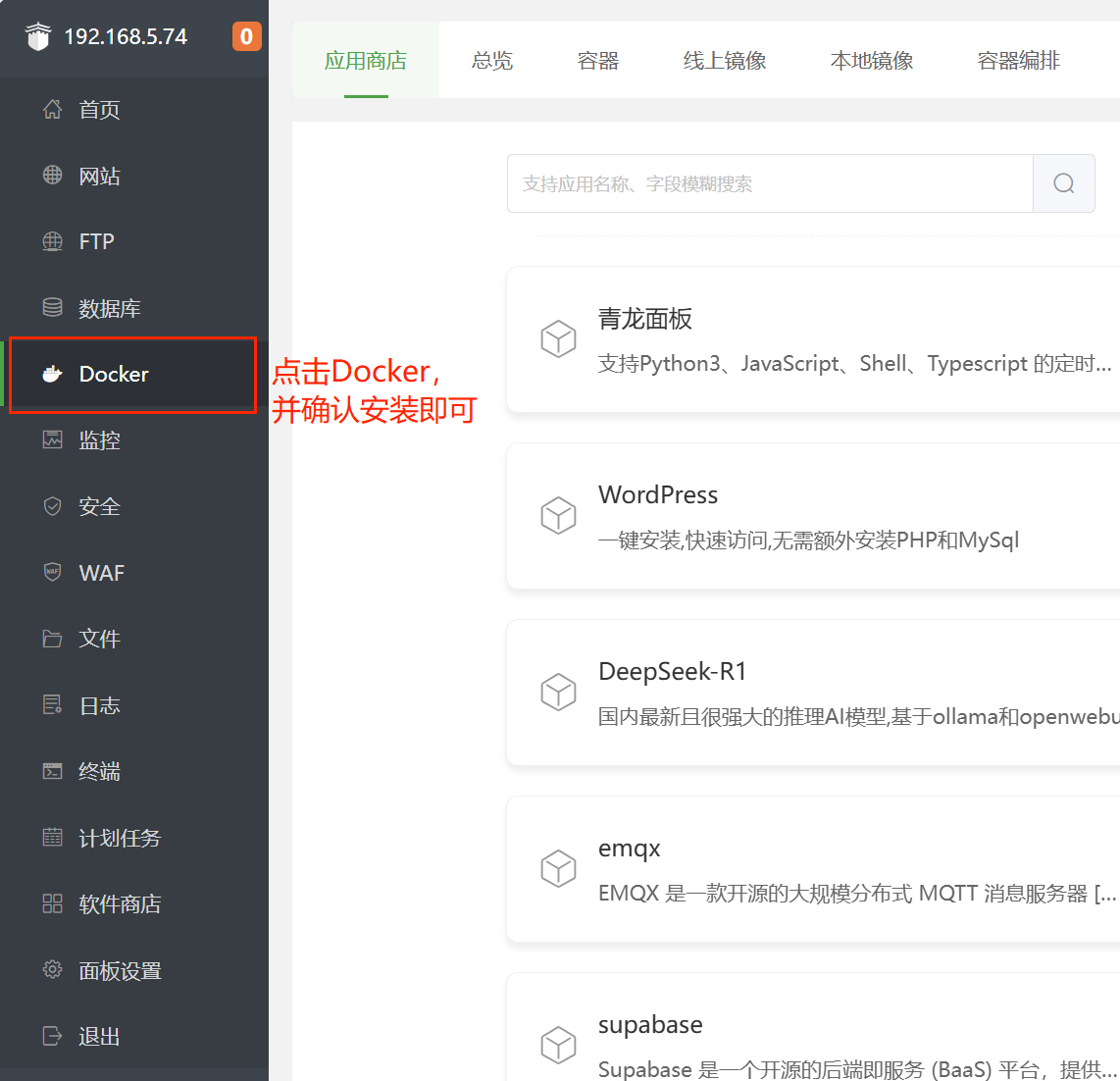This screenshot has height=1081, width=1120.
Task: Open the 容器编排 tab
Action: [1019, 60]
